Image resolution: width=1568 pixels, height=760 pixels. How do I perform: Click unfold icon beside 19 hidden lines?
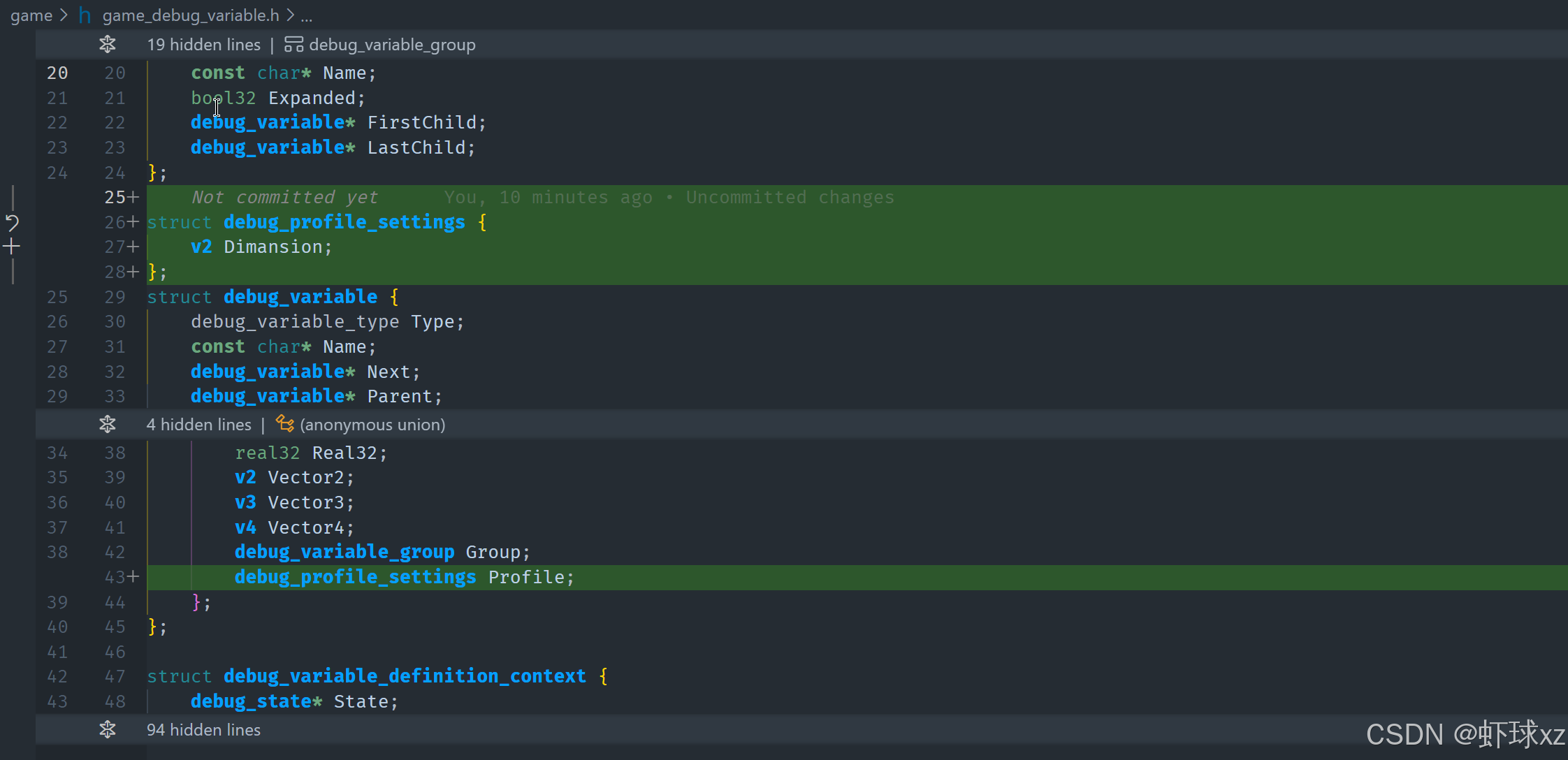[107, 45]
